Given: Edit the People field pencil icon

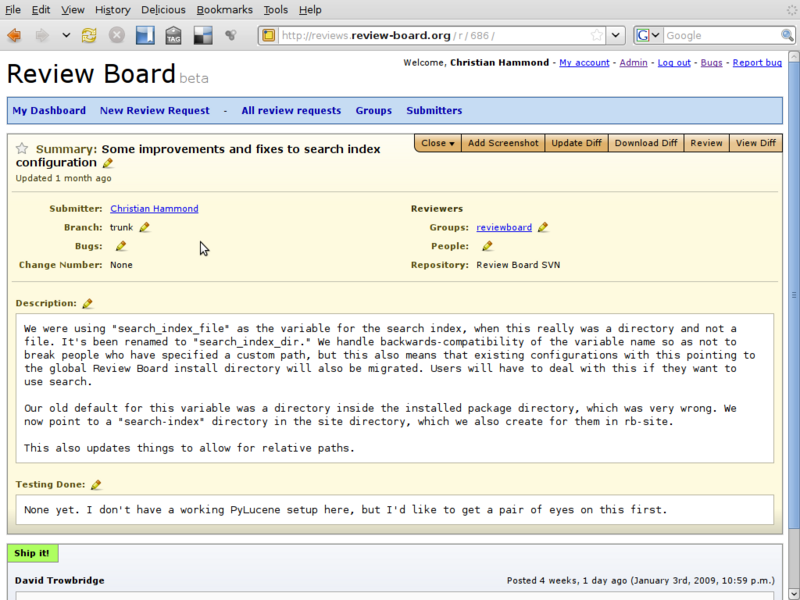Looking at the screenshot, I should pos(487,246).
